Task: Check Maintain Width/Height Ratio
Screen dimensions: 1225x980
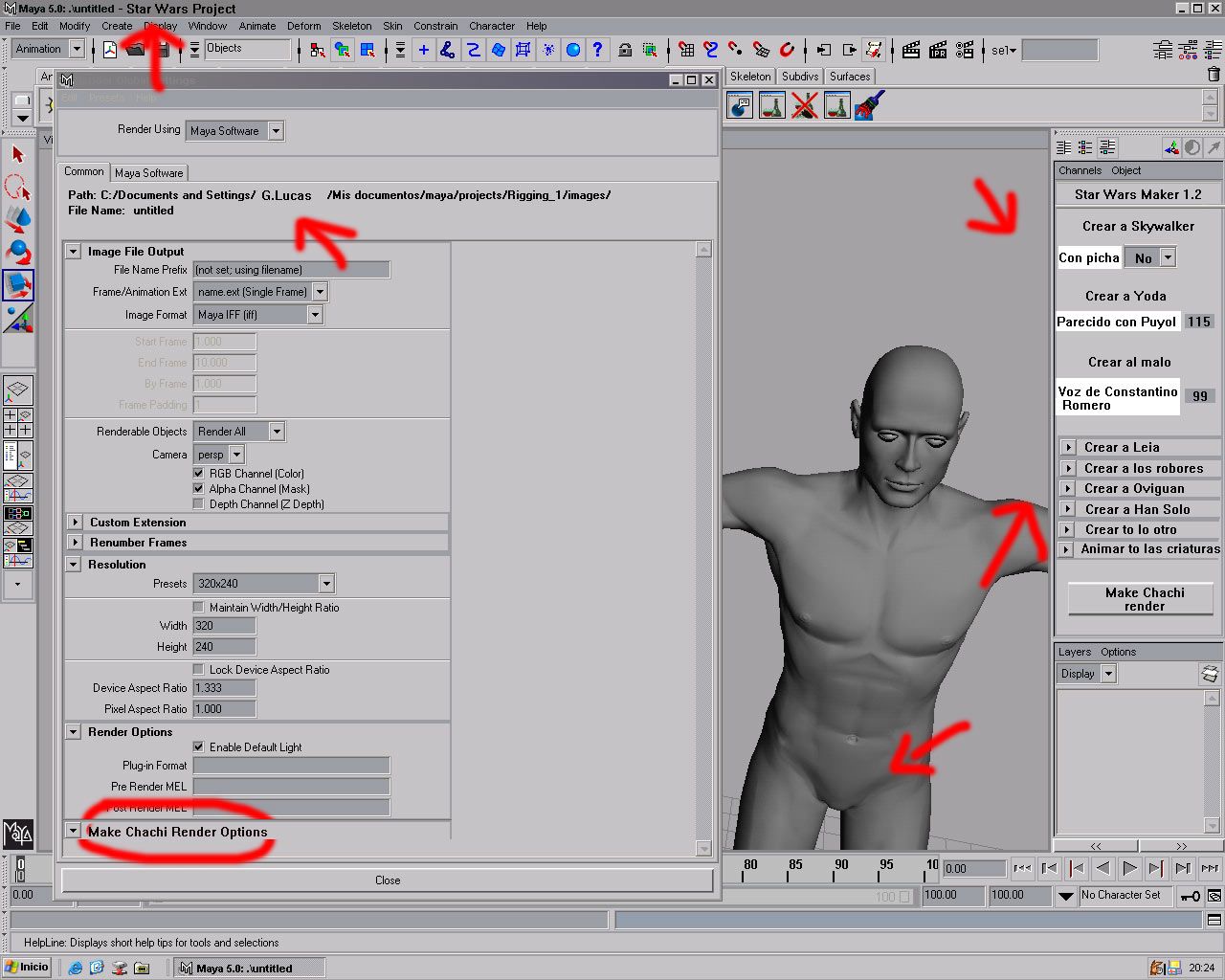Action: point(199,608)
